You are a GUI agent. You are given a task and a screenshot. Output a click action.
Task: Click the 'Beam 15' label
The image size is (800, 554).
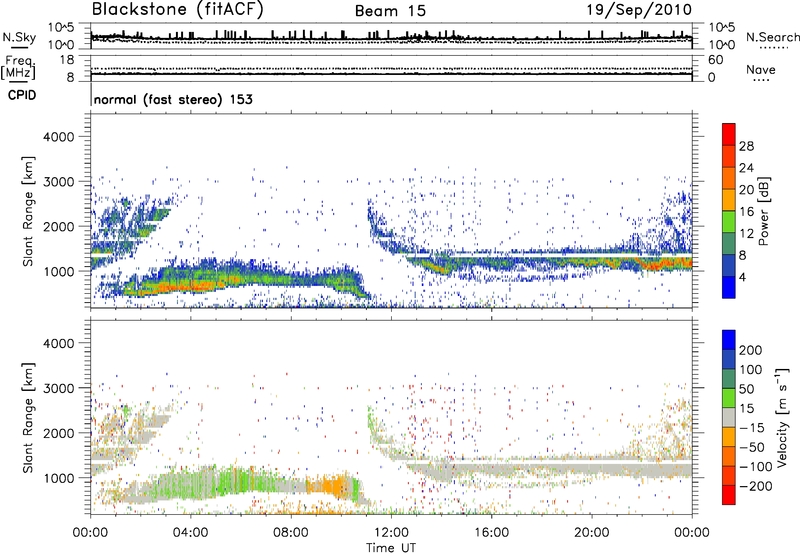pyautogui.click(x=390, y=11)
